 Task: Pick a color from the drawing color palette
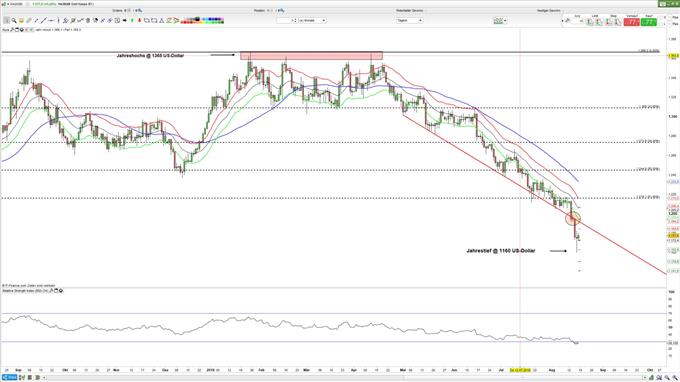202,20
